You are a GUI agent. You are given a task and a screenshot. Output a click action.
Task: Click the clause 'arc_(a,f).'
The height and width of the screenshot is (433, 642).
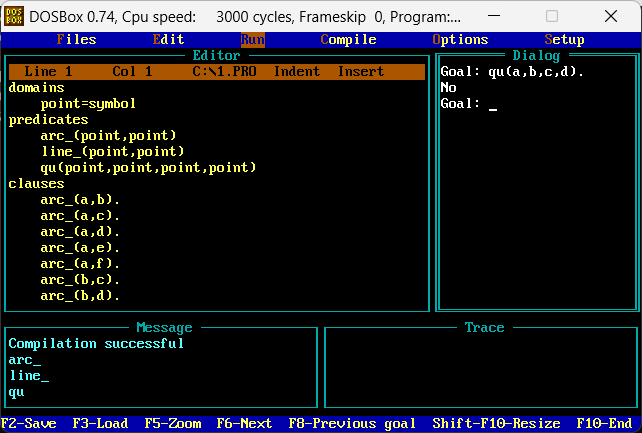coord(80,264)
